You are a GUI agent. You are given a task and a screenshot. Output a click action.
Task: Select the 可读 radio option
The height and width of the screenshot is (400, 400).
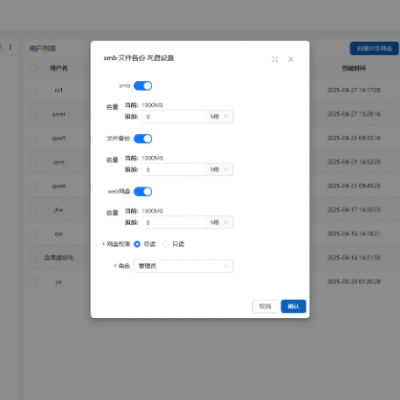pos(137,244)
